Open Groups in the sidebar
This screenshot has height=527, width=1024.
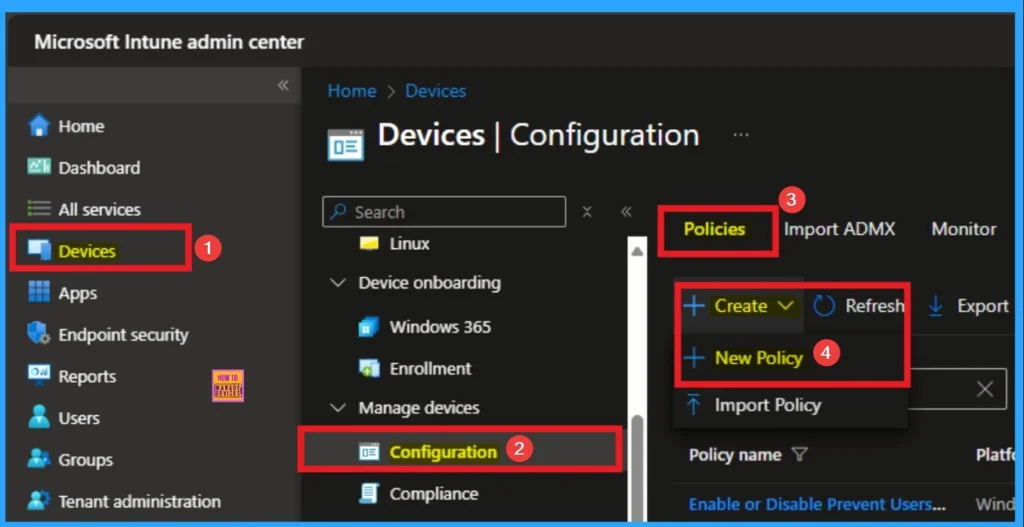[x=86, y=460]
